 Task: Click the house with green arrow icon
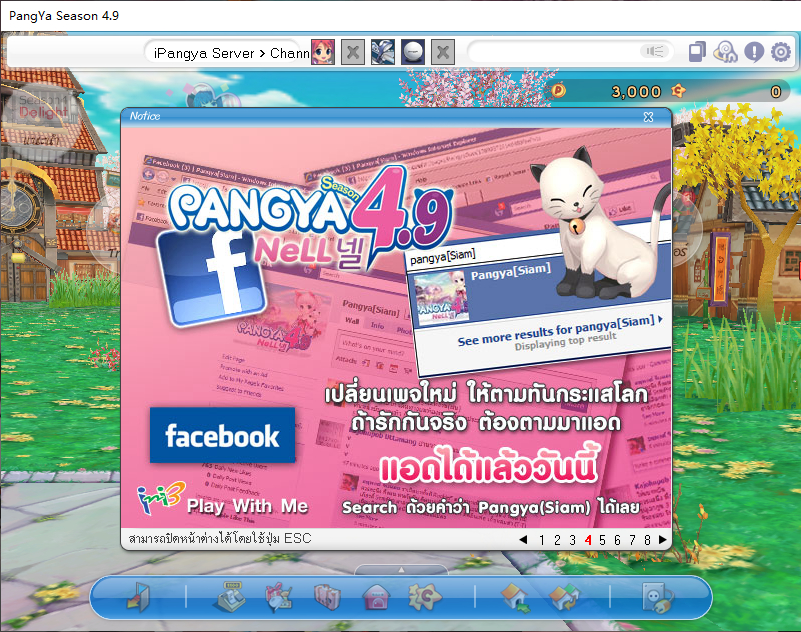pos(515,597)
